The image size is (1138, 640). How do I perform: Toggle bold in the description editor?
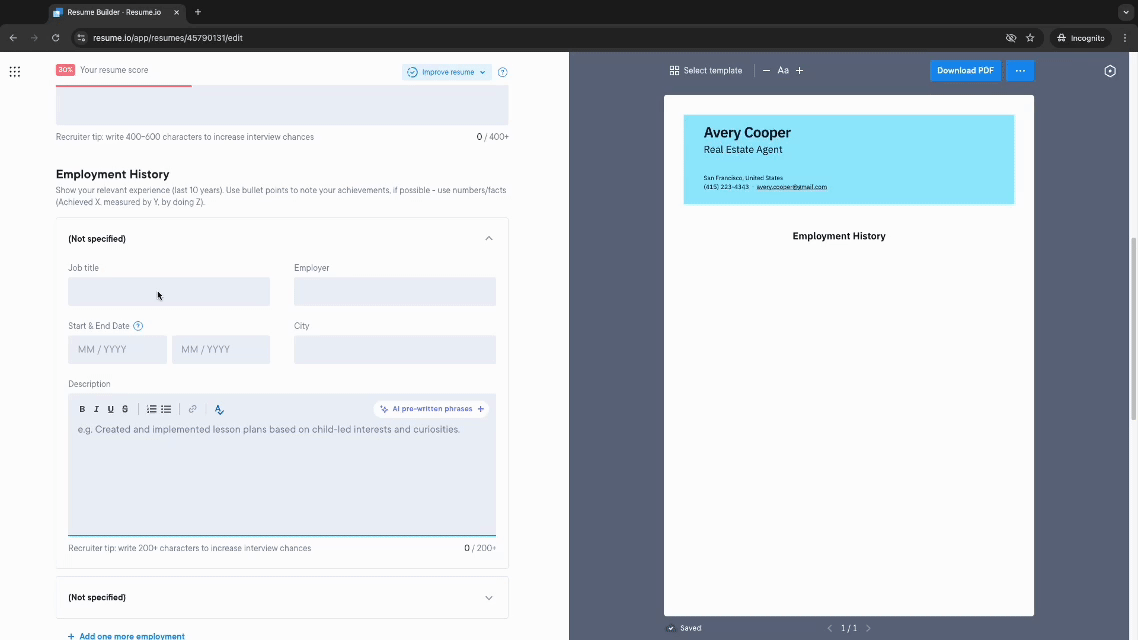point(82,409)
